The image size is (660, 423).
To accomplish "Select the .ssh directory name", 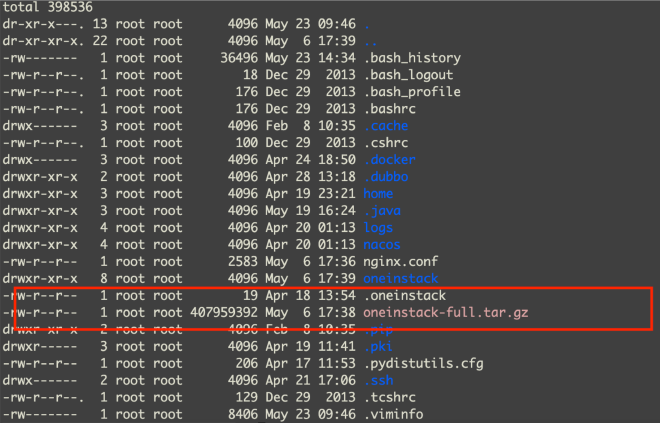I will (379, 380).
